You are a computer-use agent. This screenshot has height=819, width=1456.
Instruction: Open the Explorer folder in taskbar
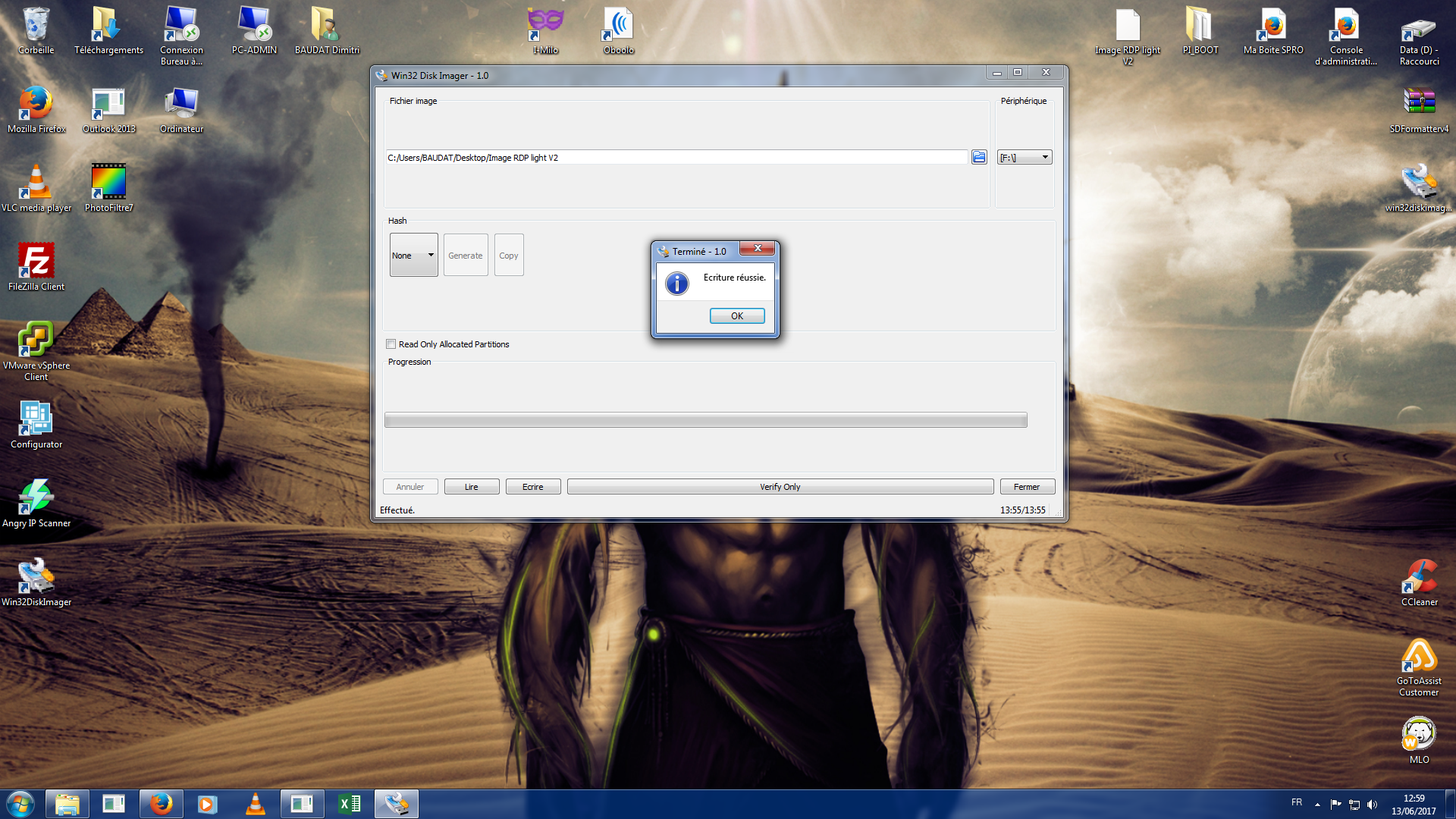coord(67,804)
